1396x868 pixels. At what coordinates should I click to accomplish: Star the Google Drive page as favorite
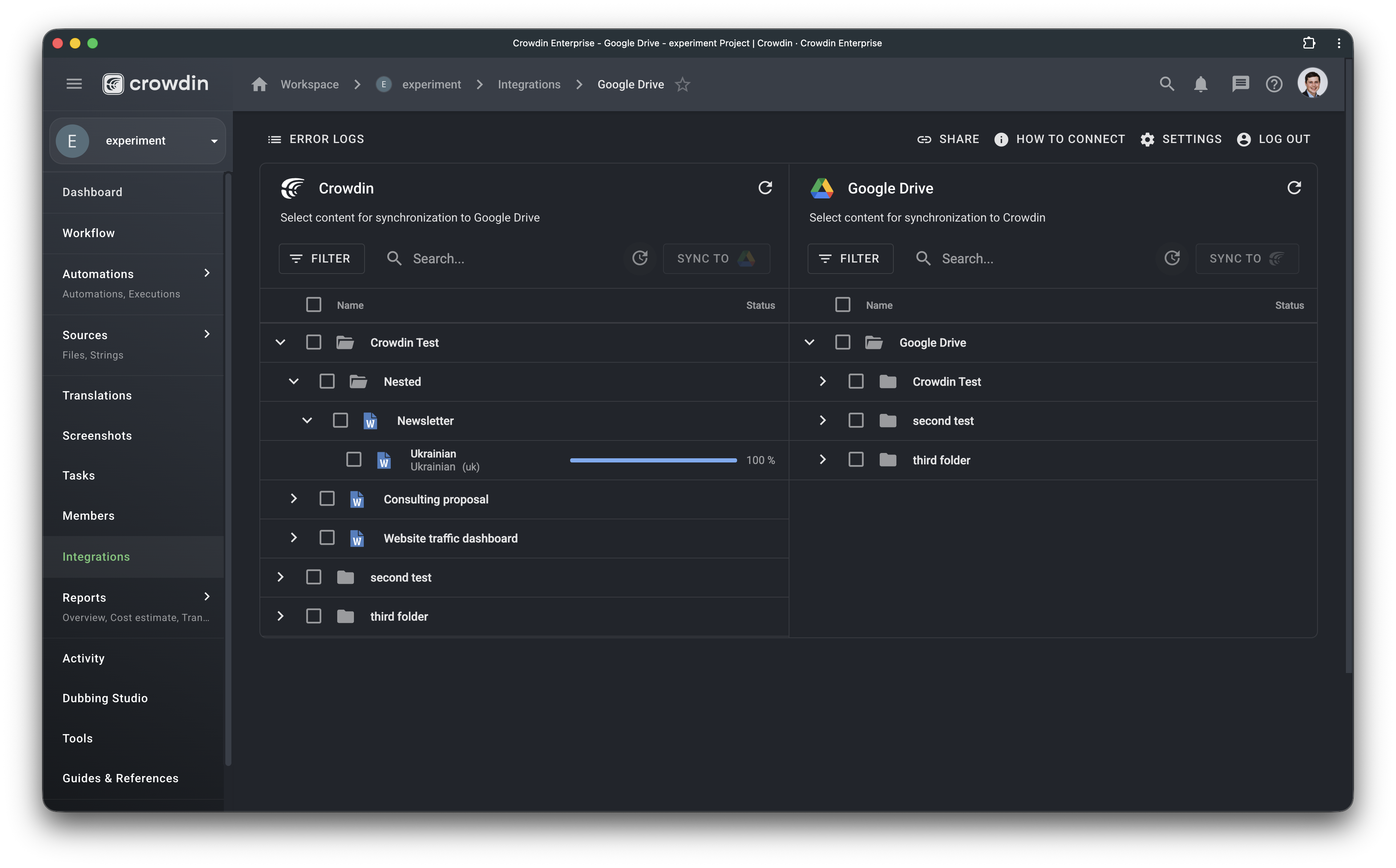pyautogui.click(x=682, y=84)
